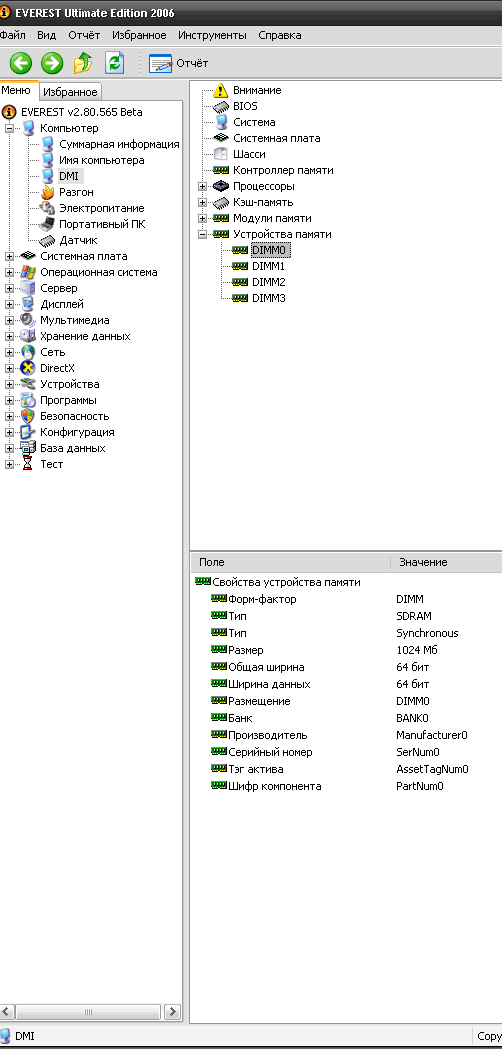Click the green Forward arrow toolbar icon
502x1049 pixels.
coord(52,64)
